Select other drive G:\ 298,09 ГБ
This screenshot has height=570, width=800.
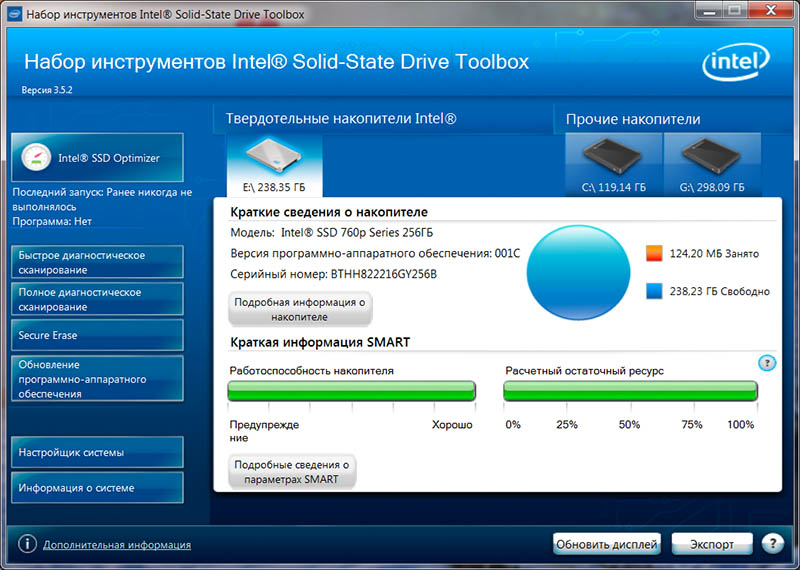click(x=712, y=165)
